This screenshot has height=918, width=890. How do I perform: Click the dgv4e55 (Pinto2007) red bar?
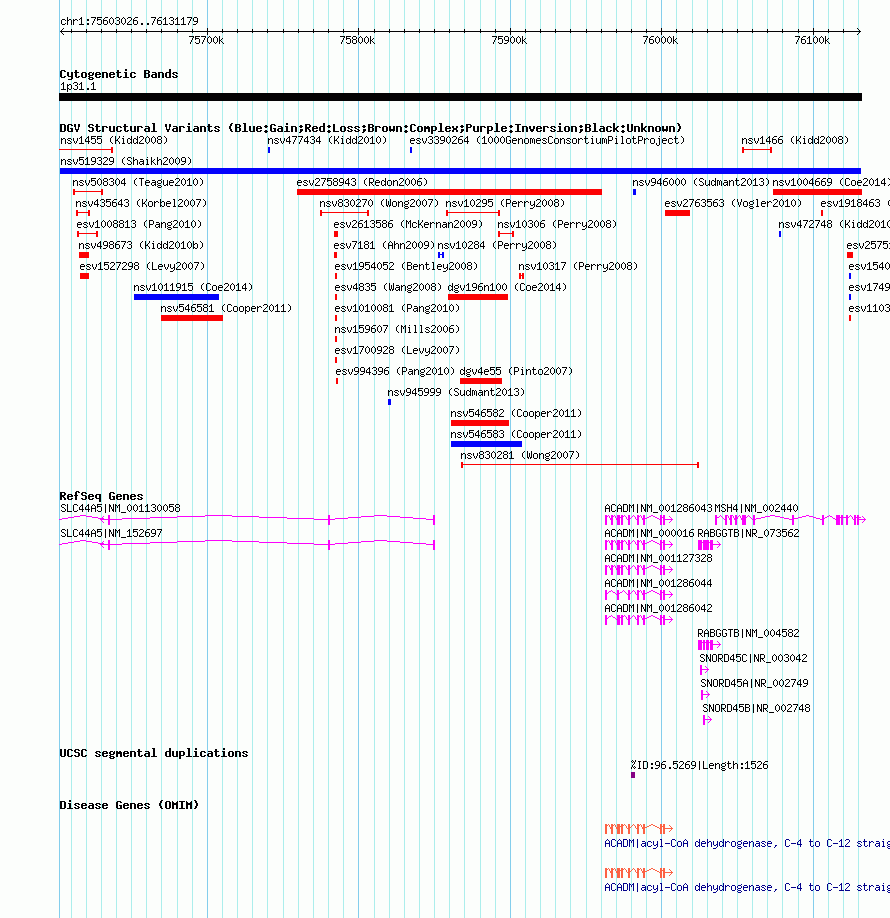(481, 382)
